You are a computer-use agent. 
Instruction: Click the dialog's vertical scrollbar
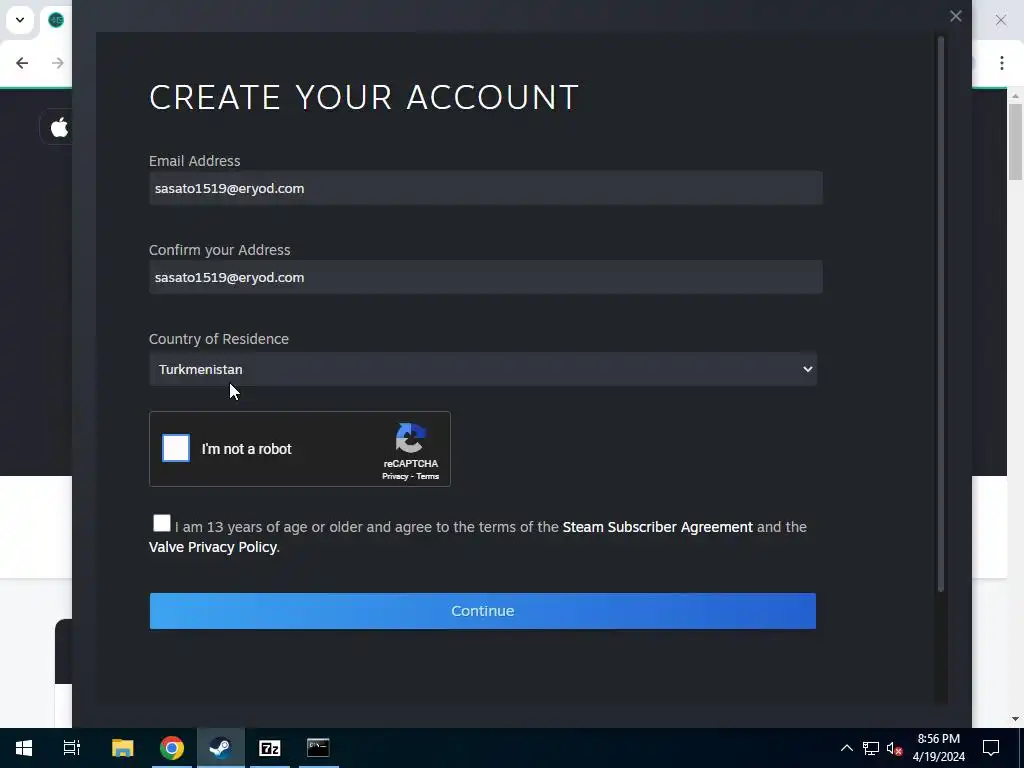(941, 313)
